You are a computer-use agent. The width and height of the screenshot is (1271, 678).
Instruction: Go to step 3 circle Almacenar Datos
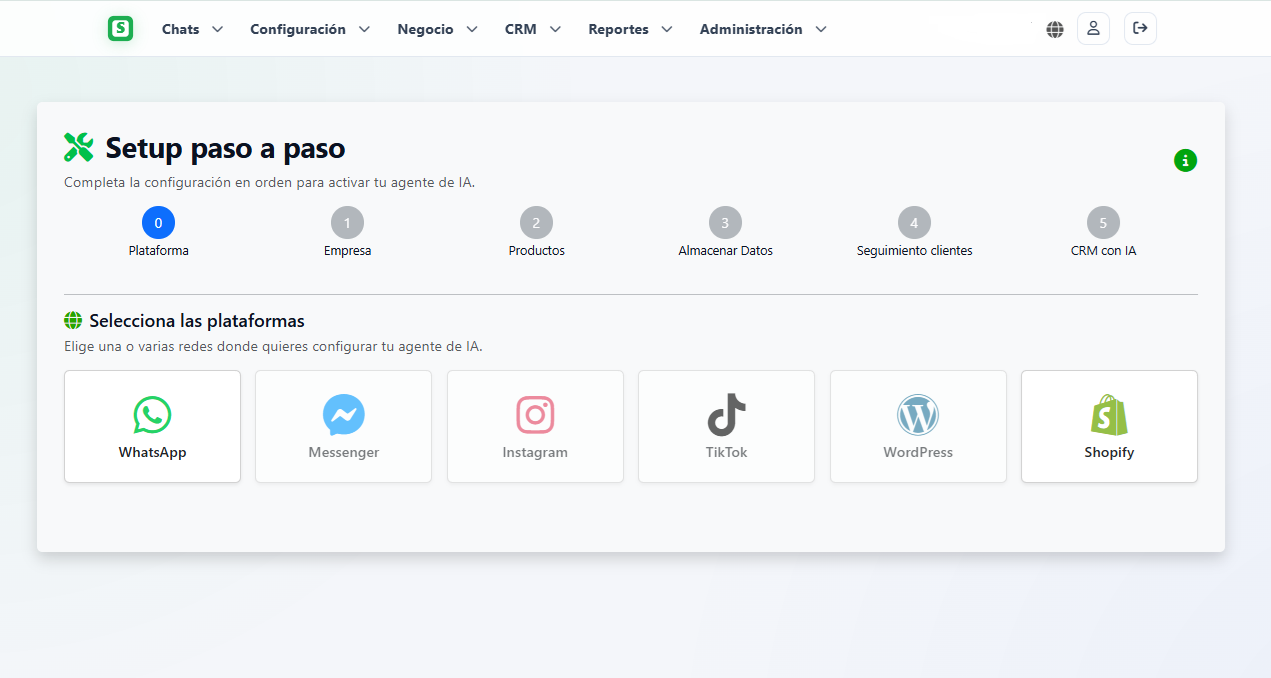[725, 223]
